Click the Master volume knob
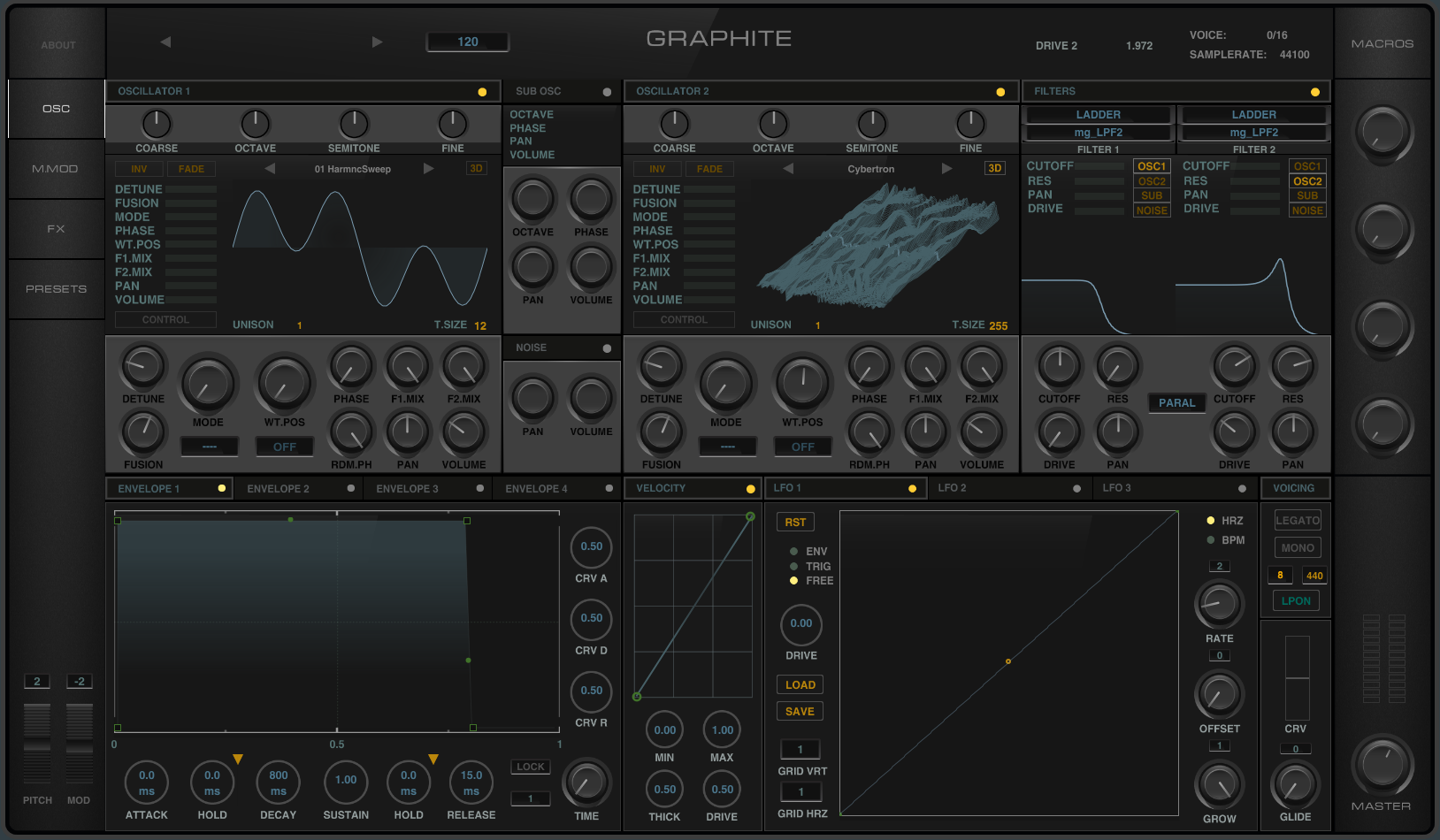 tap(1382, 765)
